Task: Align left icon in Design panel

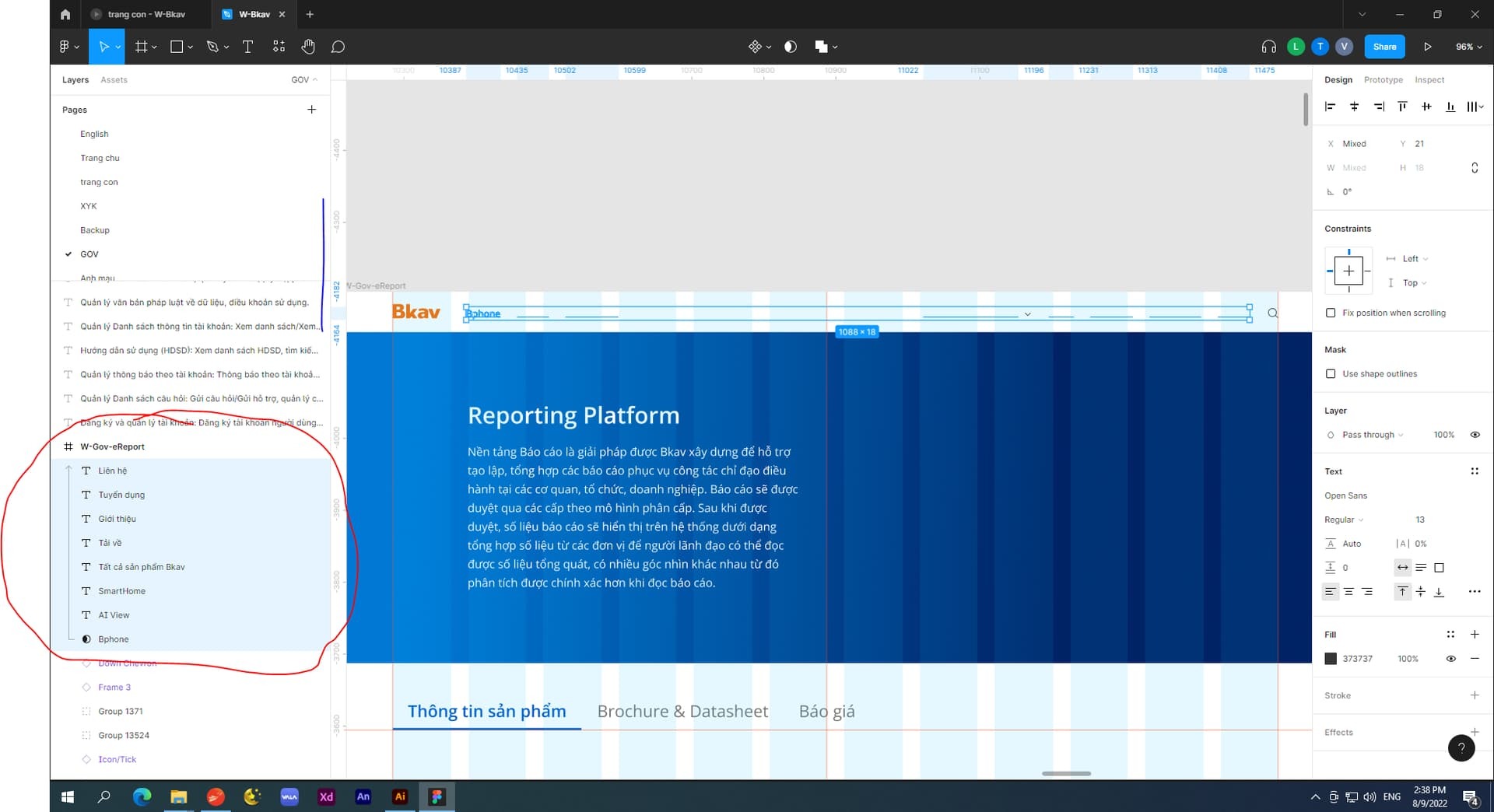Action: (x=1330, y=107)
